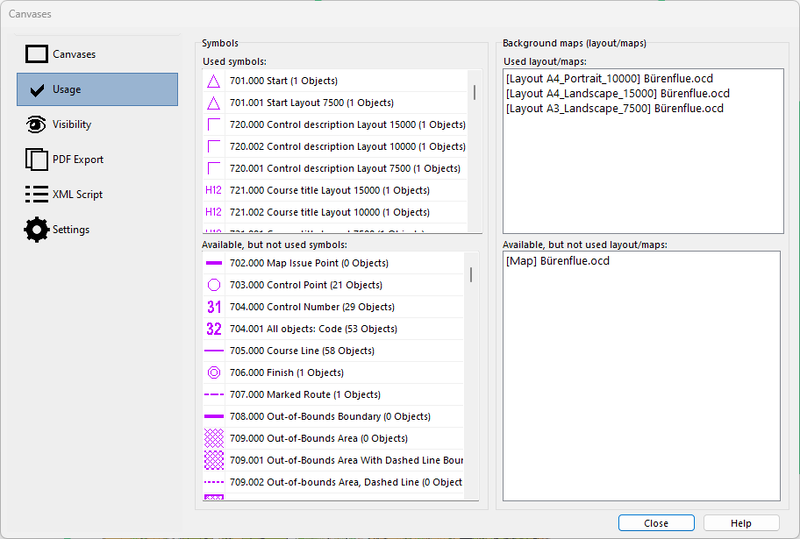Select 708.000 Out-of-Bounds Boundary text
The height and width of the screenshot is (539, 800).
click(330, 416)
